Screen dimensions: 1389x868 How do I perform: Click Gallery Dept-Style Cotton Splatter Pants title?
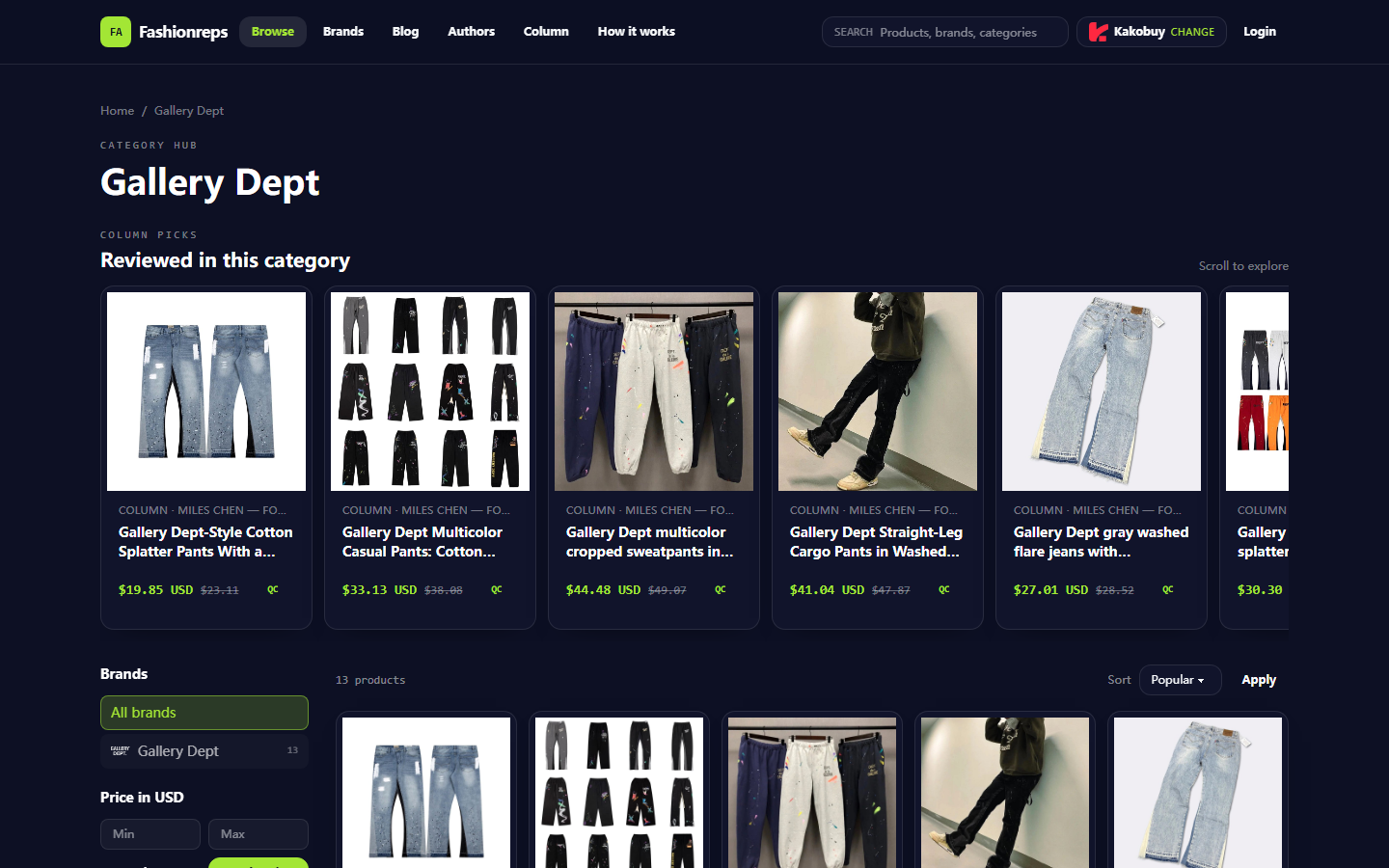tap(205, 542)
